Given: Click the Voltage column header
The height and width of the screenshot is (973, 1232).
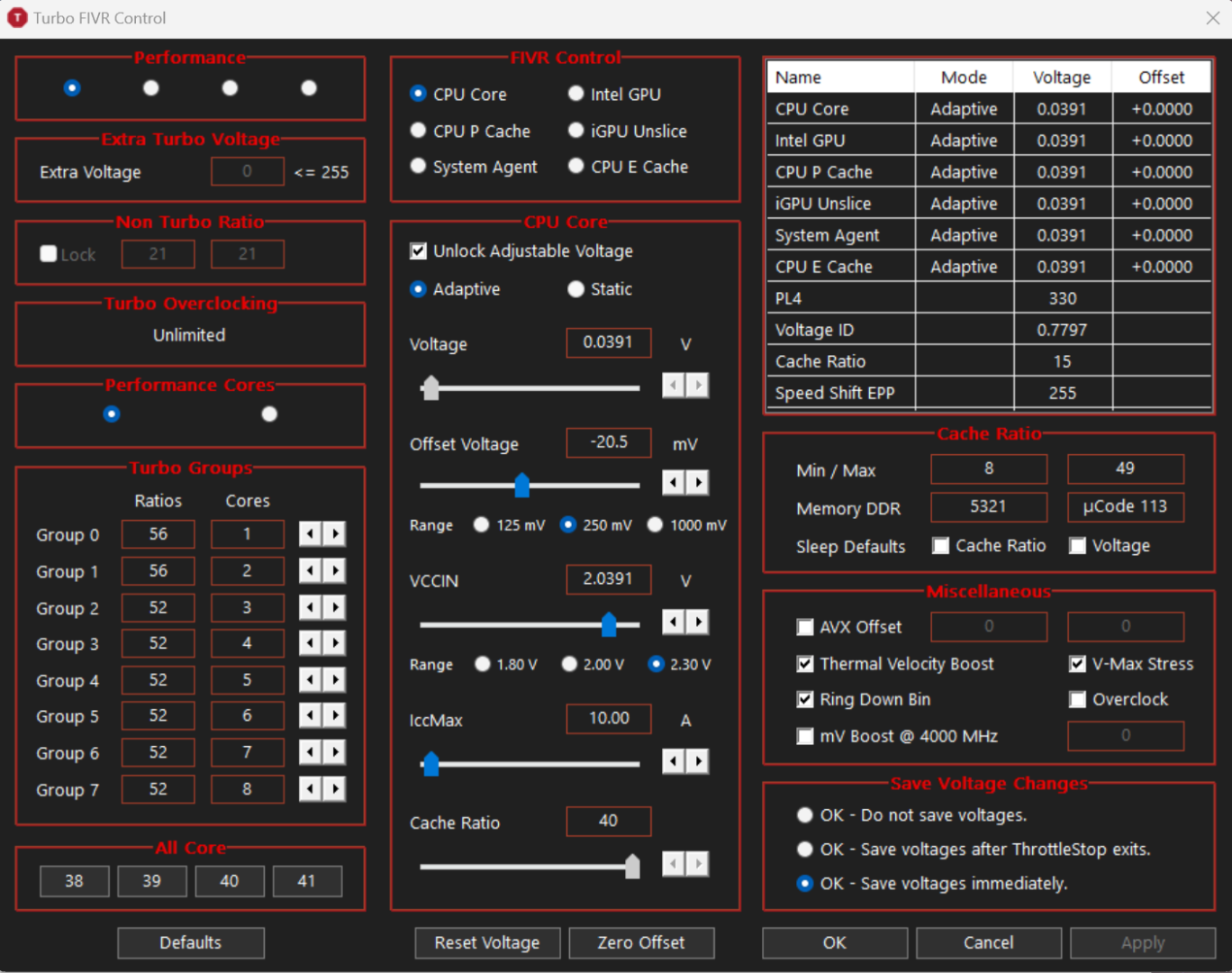Looking at the screenshot, I should pos(1062,77).
